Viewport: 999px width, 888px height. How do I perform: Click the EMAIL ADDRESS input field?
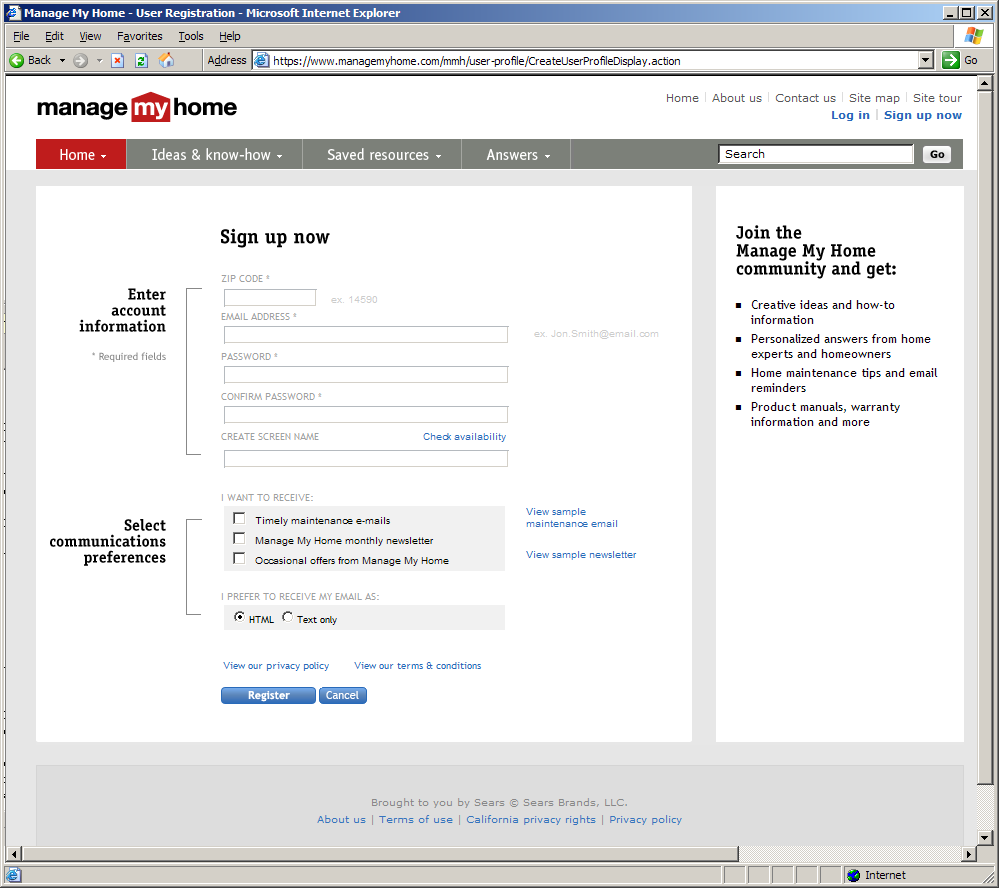(366, 334)
